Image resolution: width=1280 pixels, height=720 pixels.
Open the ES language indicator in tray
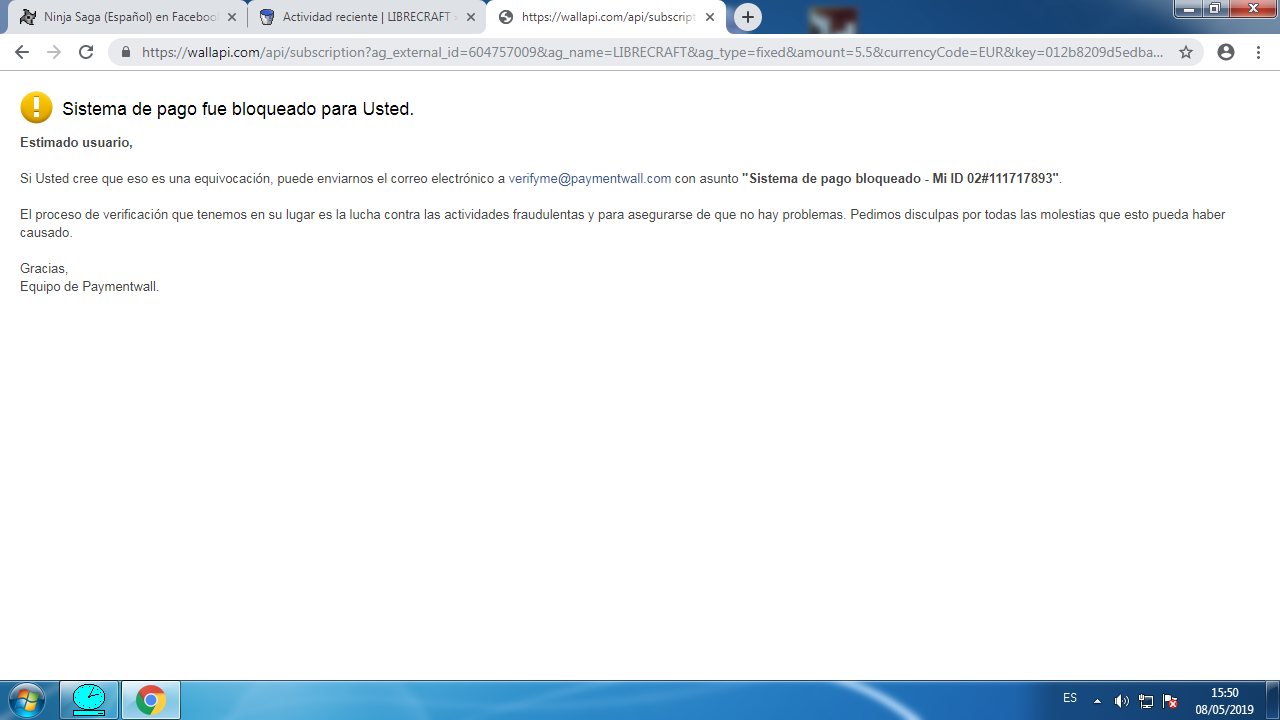click(x=1070, y=698)
